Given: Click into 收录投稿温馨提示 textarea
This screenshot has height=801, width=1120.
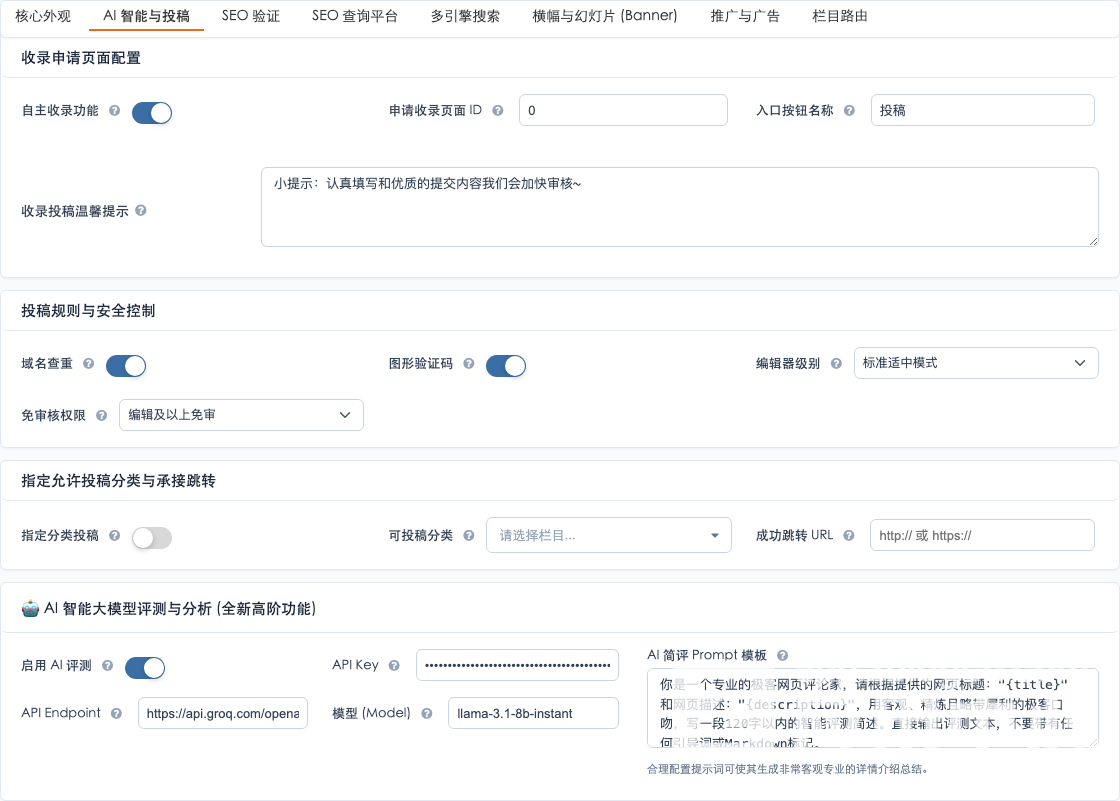Looking at the screenshot, I should point(679,207).
